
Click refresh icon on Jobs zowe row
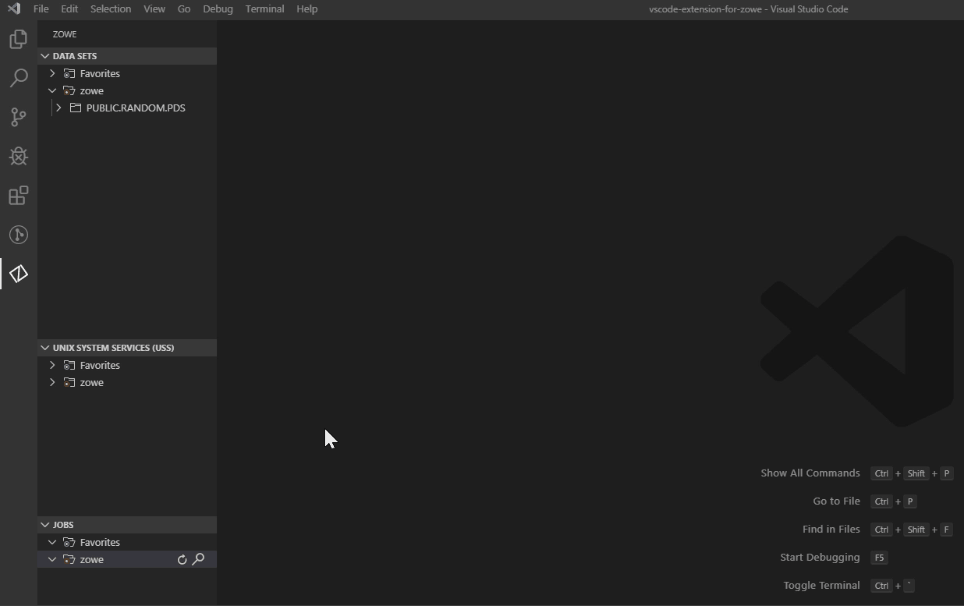pos(182,560)
